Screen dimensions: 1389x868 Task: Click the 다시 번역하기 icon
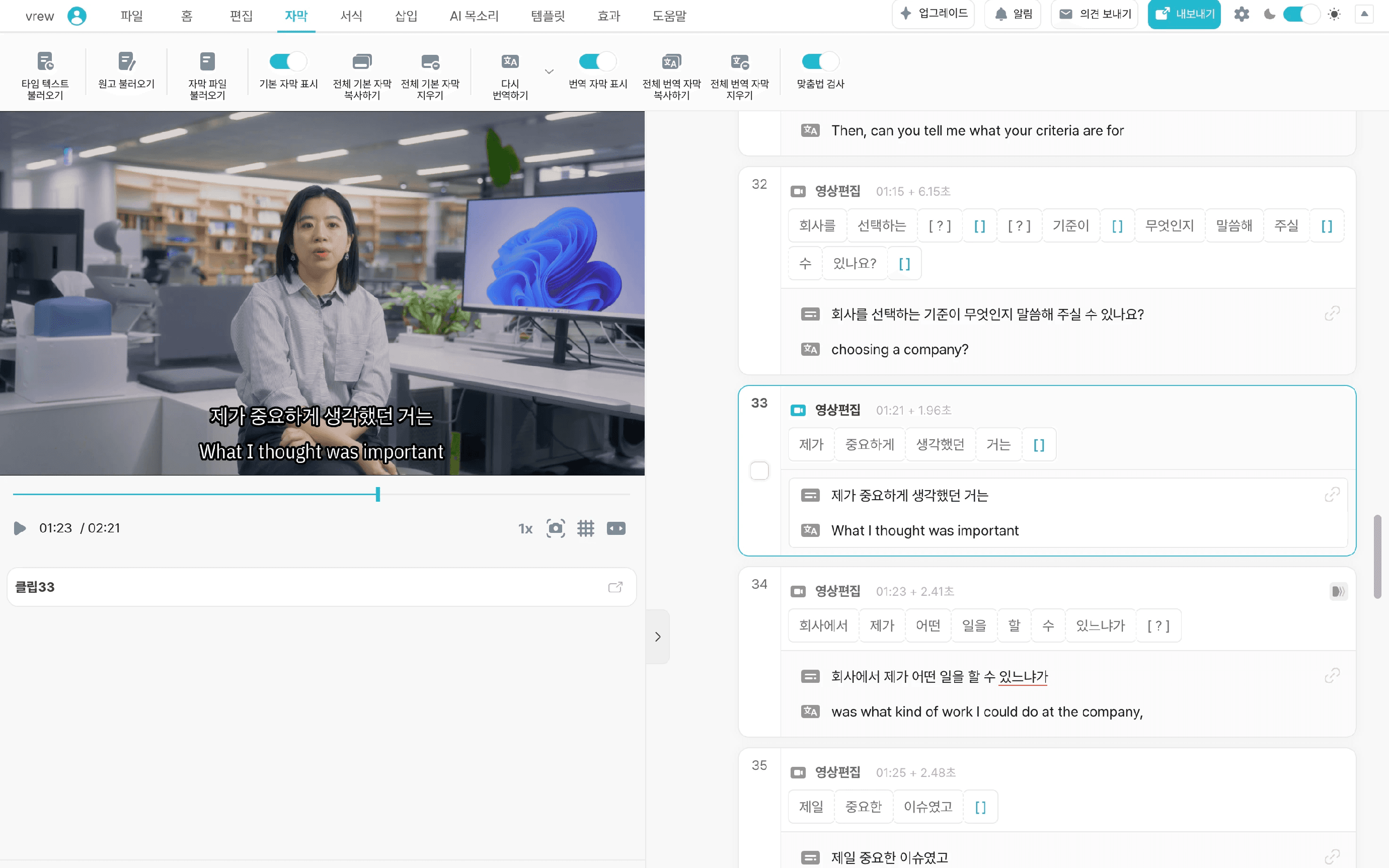tap(510, 61)
